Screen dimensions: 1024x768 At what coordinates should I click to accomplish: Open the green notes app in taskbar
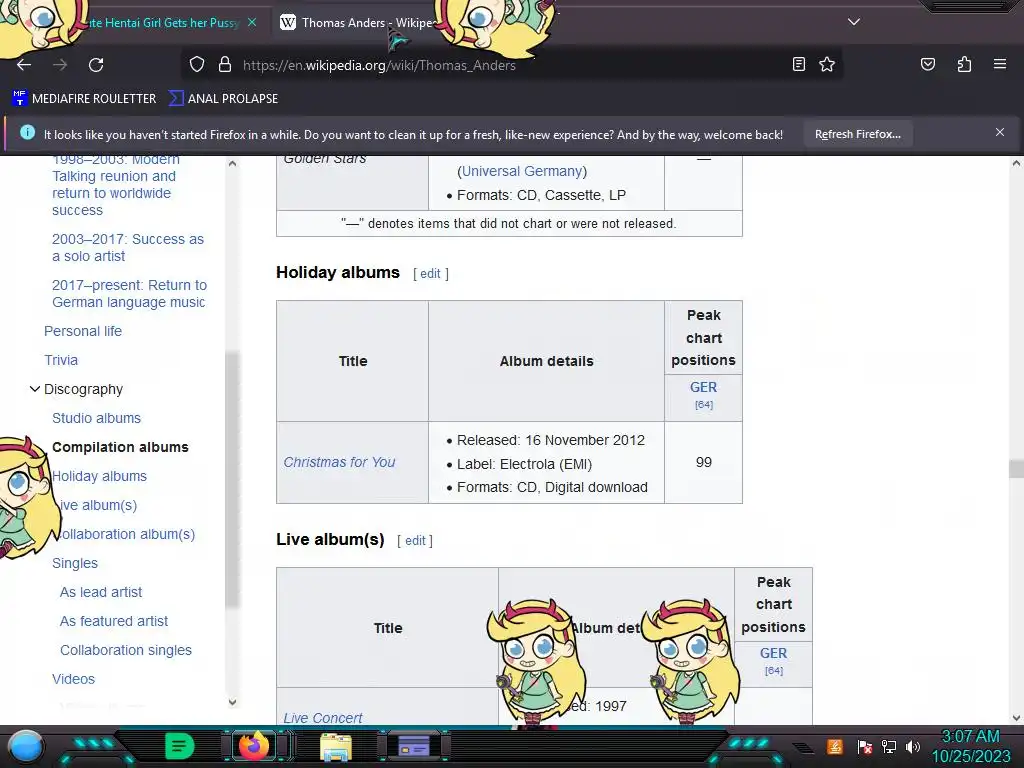[179, 746]
